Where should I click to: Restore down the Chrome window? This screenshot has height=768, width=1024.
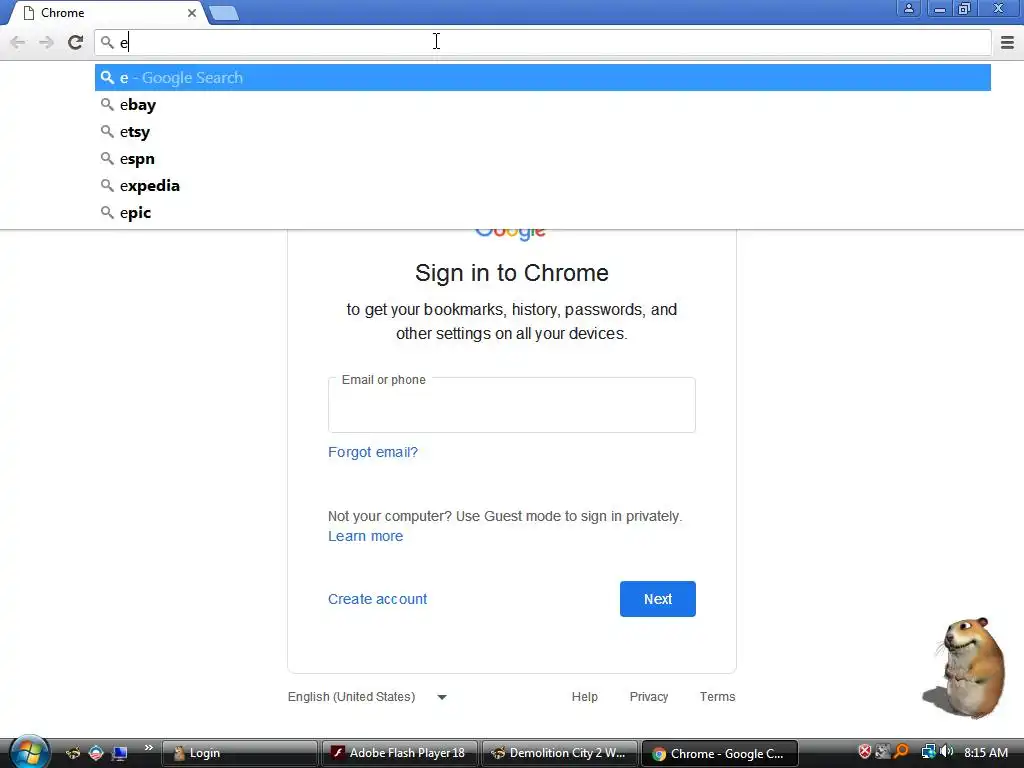click(964, 8)
